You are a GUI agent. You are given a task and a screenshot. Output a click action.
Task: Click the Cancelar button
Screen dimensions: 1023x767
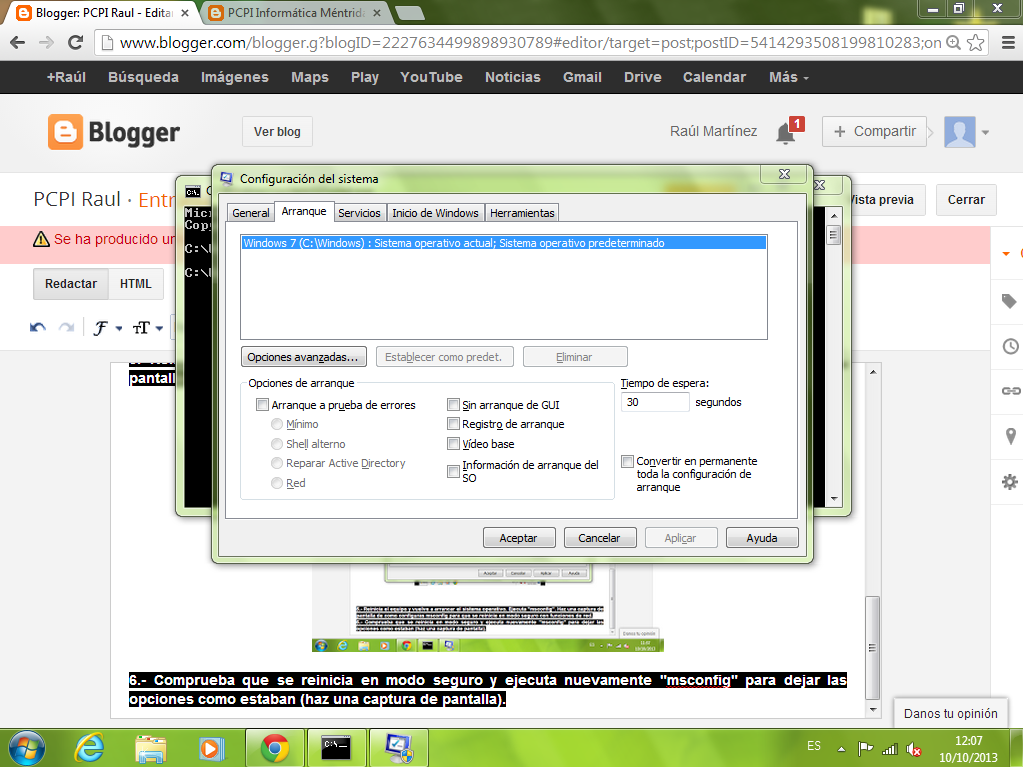(600, 538)
